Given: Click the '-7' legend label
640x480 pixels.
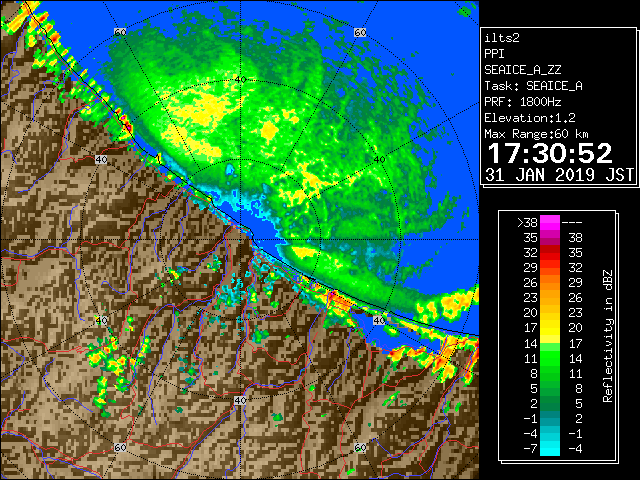Looking at the screenshot, I should (530, 449).
